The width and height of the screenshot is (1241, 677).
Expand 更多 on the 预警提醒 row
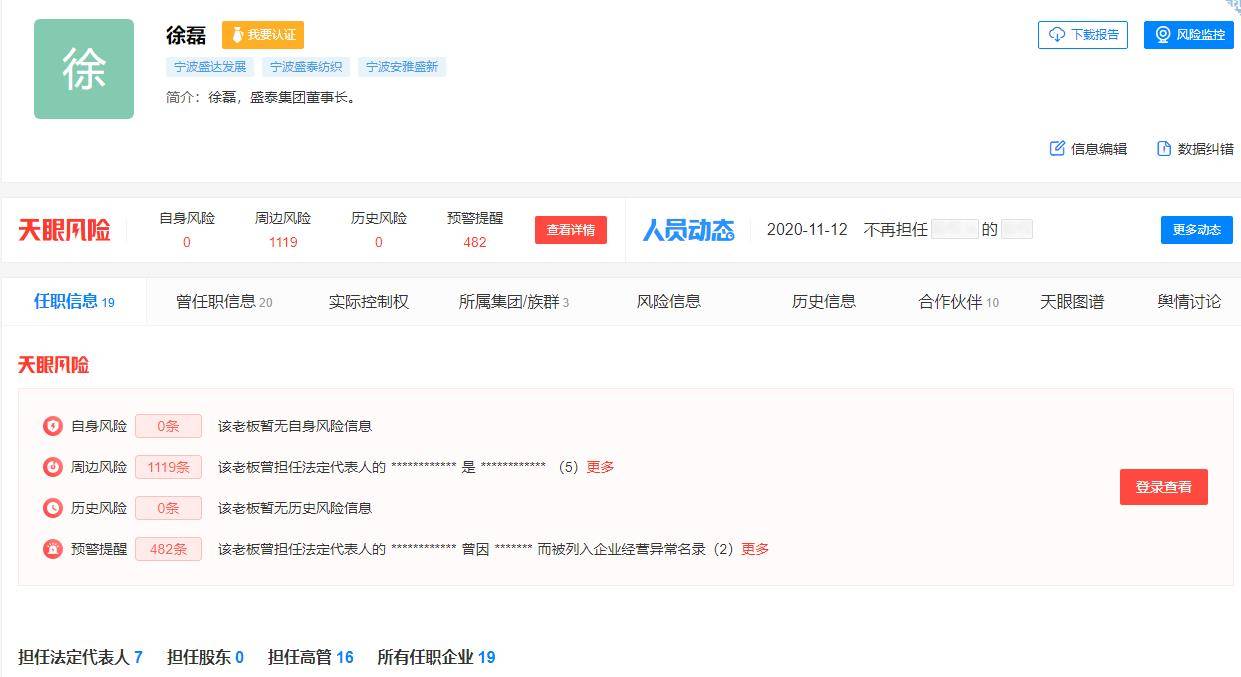(x=755, y=548)
